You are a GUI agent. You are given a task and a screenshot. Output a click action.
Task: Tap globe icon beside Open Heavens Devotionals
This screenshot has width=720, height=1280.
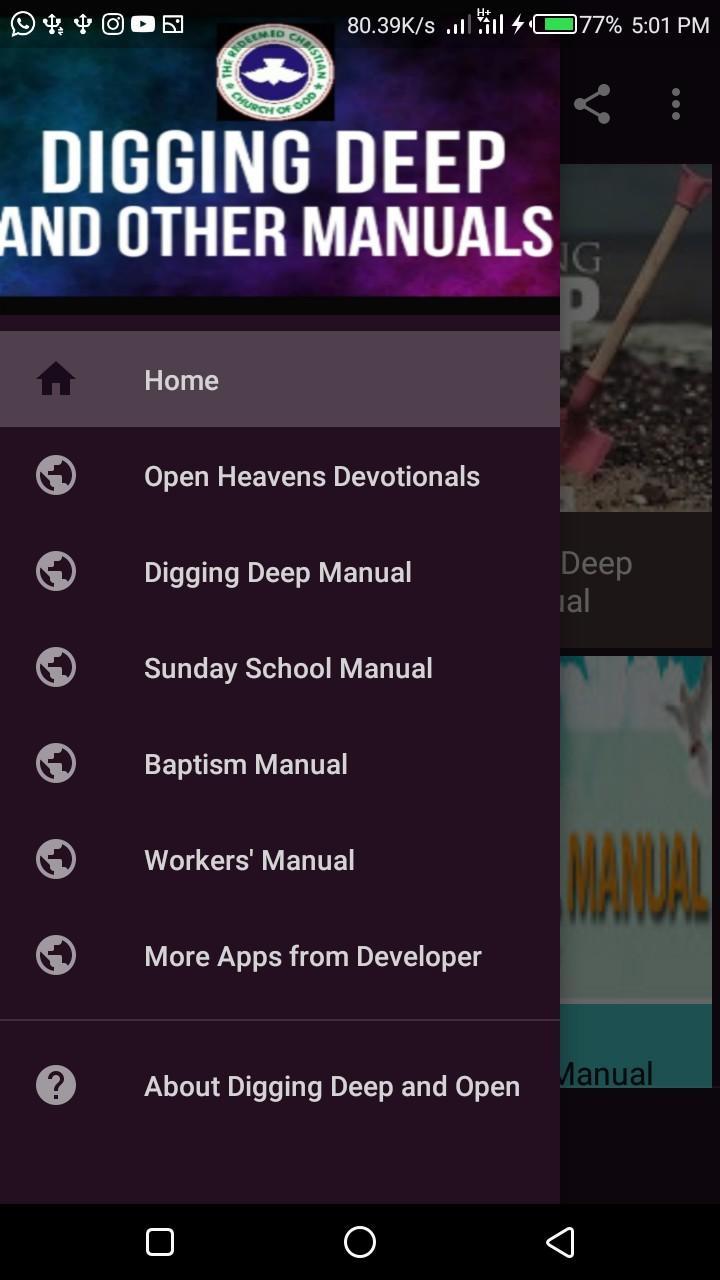pos(56,475)
